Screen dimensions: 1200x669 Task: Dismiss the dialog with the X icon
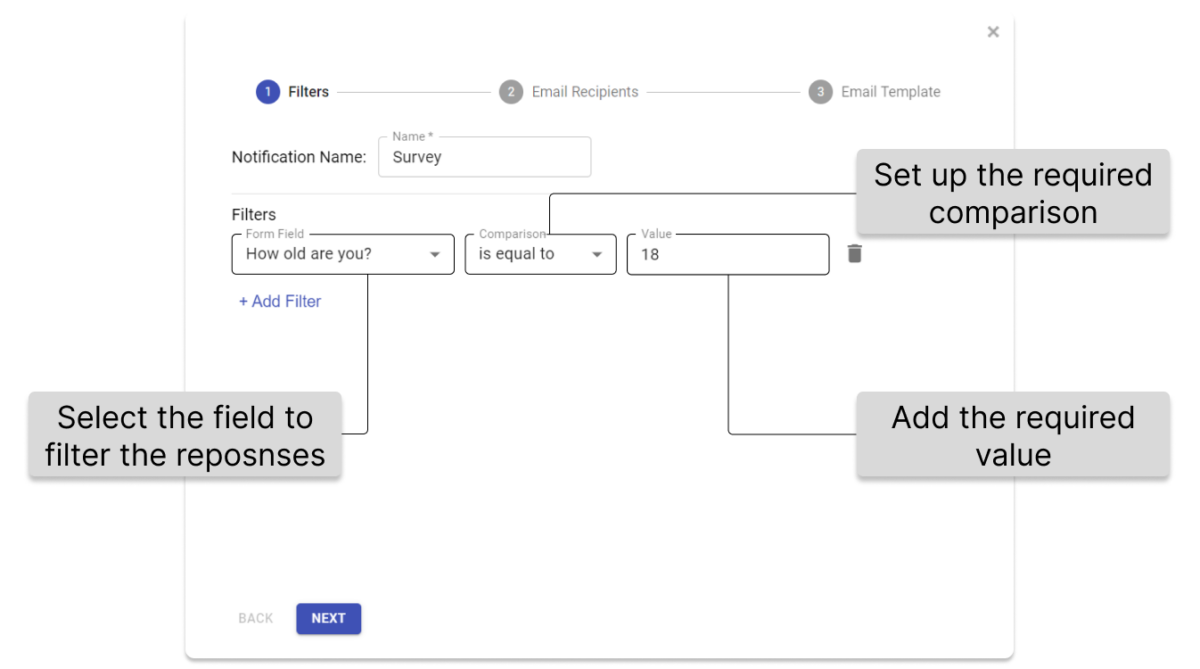pyautogui.click(x=992, y=31)
